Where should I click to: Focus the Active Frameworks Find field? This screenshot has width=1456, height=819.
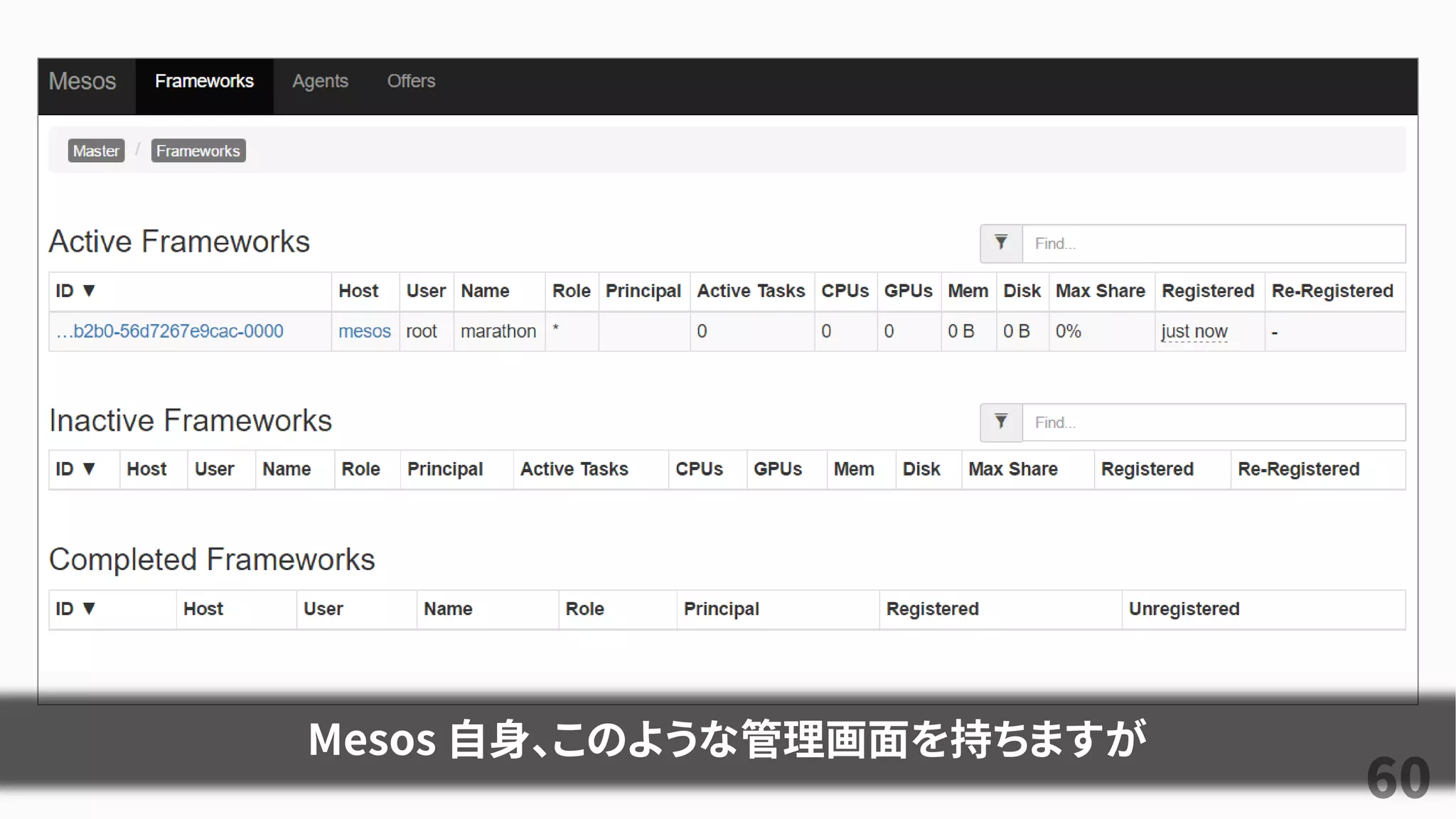coord(1213,244)
